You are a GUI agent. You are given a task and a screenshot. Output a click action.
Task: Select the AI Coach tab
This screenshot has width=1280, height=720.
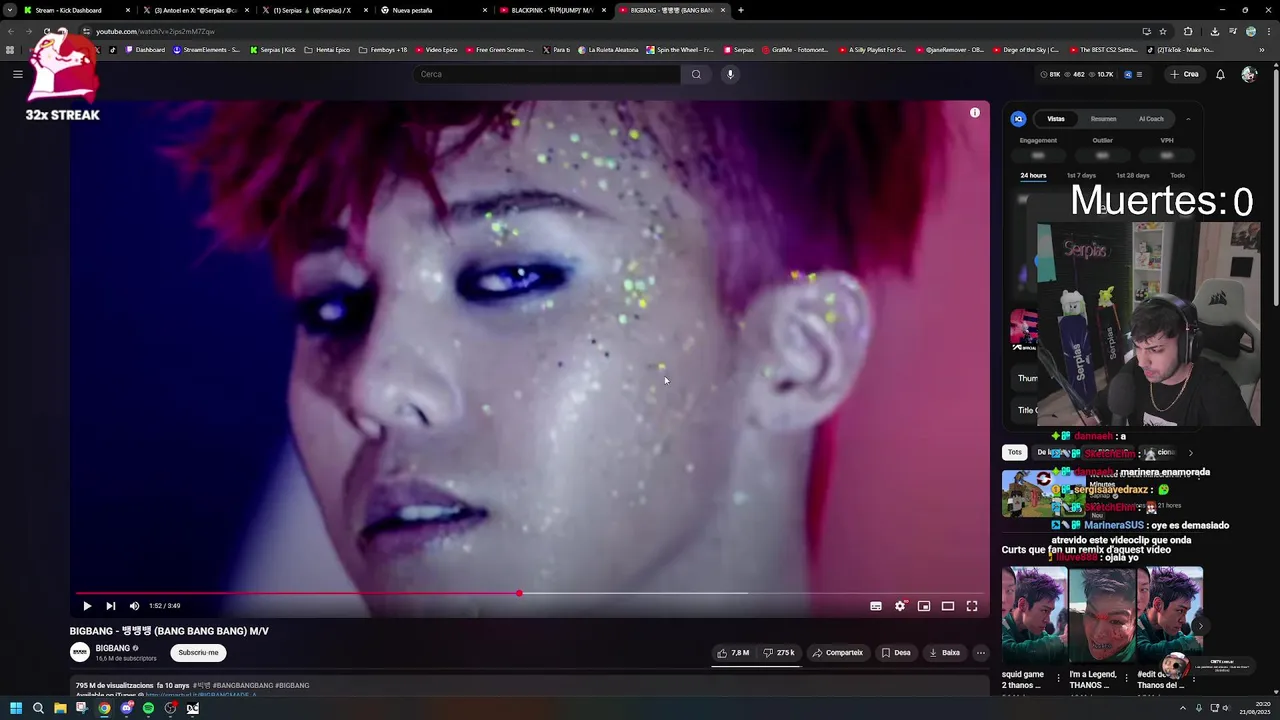(x=1151, y=119)
